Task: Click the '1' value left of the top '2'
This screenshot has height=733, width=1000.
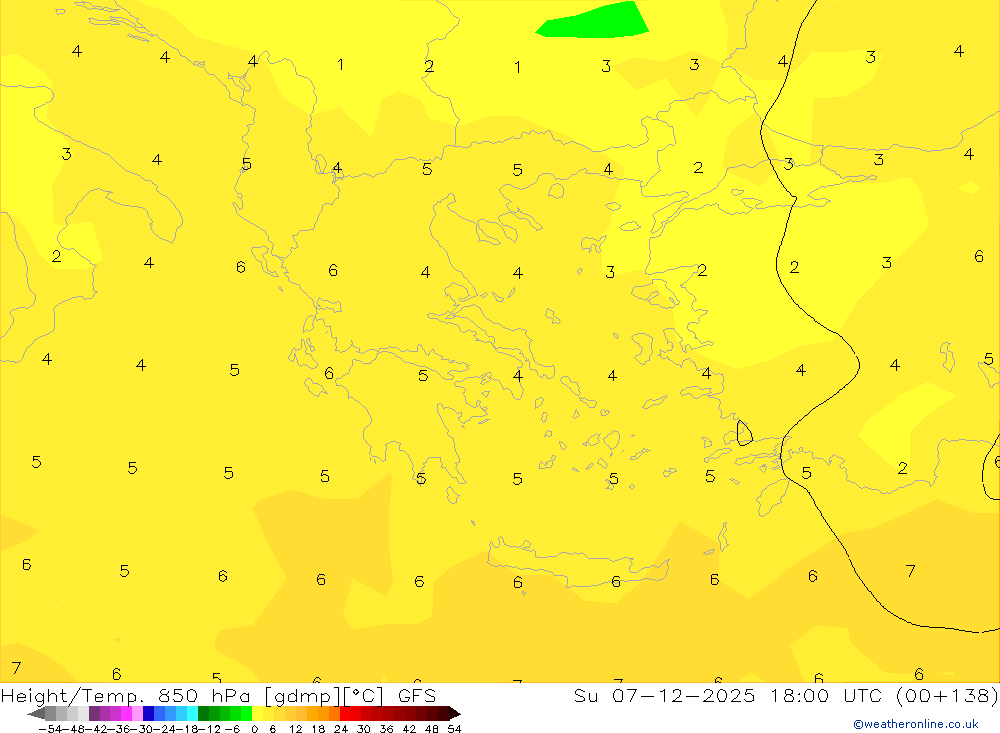Action: pos(341,64)
